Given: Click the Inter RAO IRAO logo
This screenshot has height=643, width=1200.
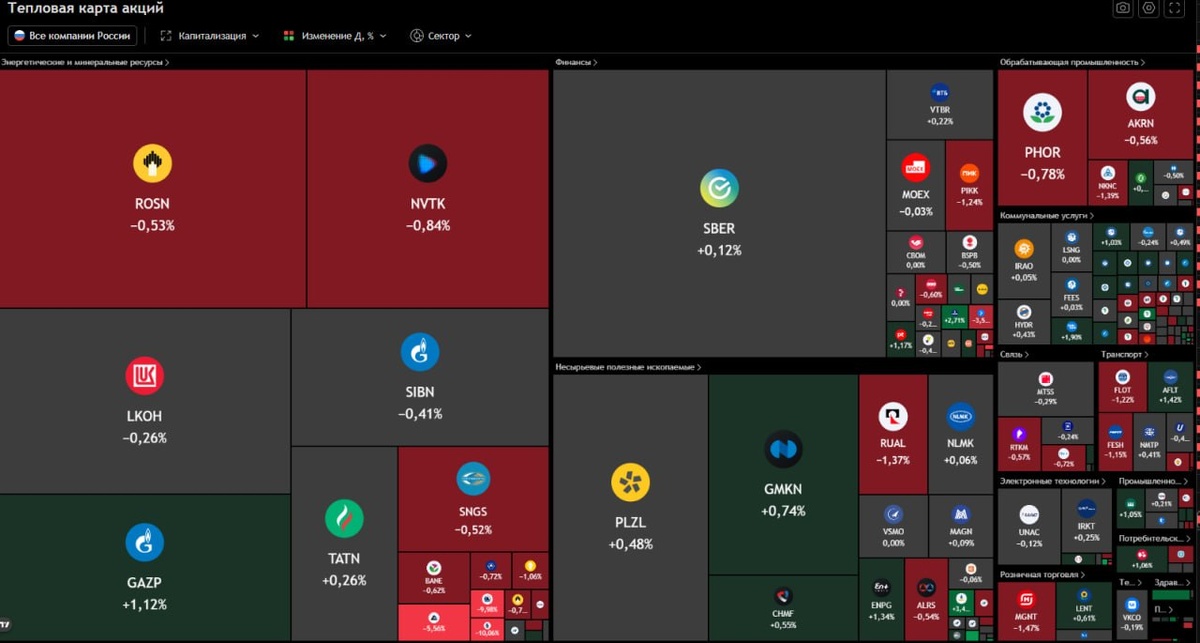Looking at the screenshot, I should (x=1024, y=249).
